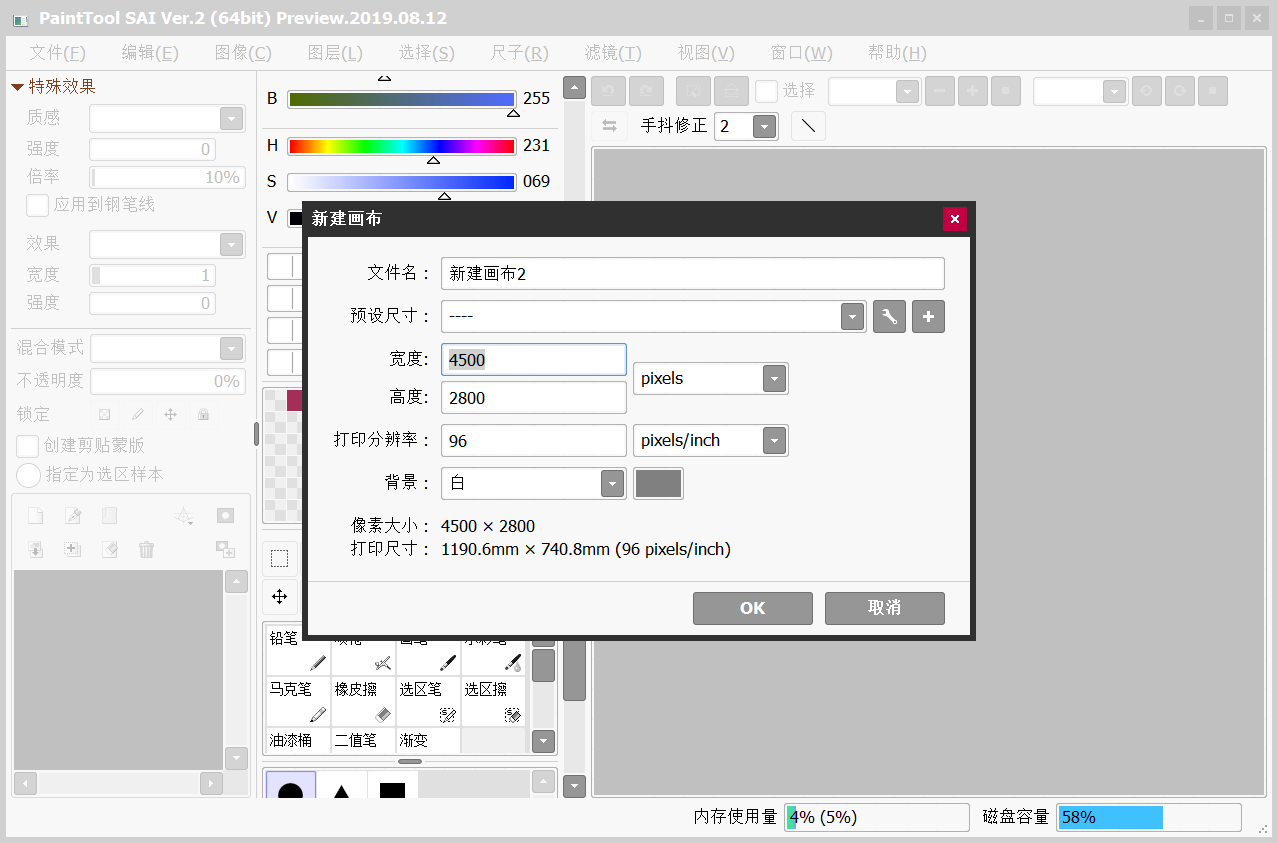Add a new size preset with the plus icon
This screenshot has width=1278, height=843.
(928, 317)
